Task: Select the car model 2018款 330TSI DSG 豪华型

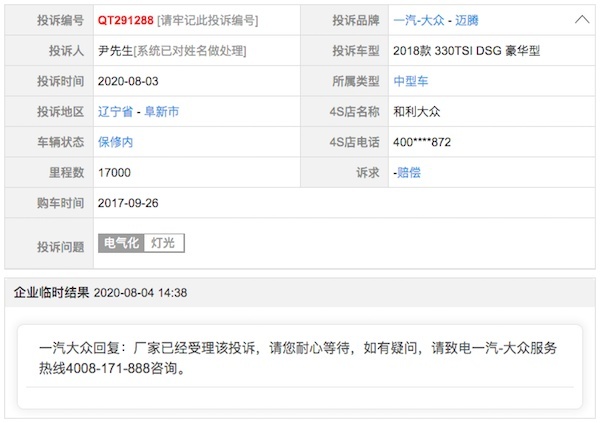Action: 466,51
